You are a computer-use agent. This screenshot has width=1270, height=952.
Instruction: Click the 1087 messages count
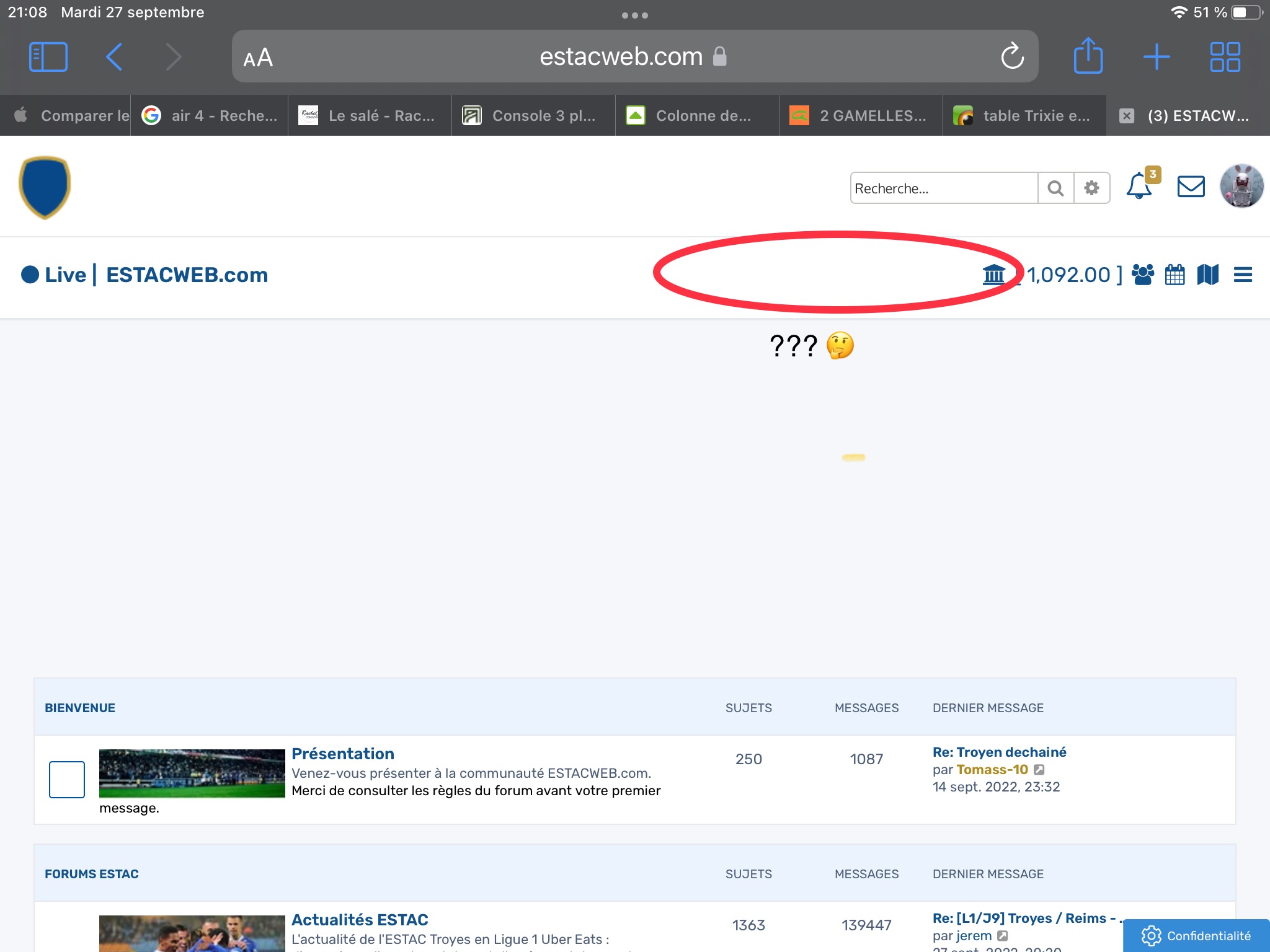[x=866, y=759]
